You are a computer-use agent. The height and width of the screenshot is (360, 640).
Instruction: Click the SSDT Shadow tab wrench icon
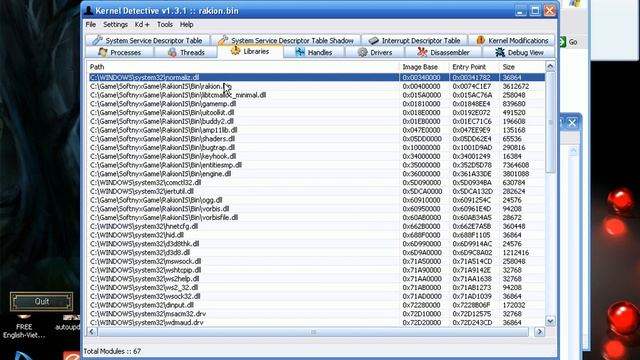[x=223, y=40]
